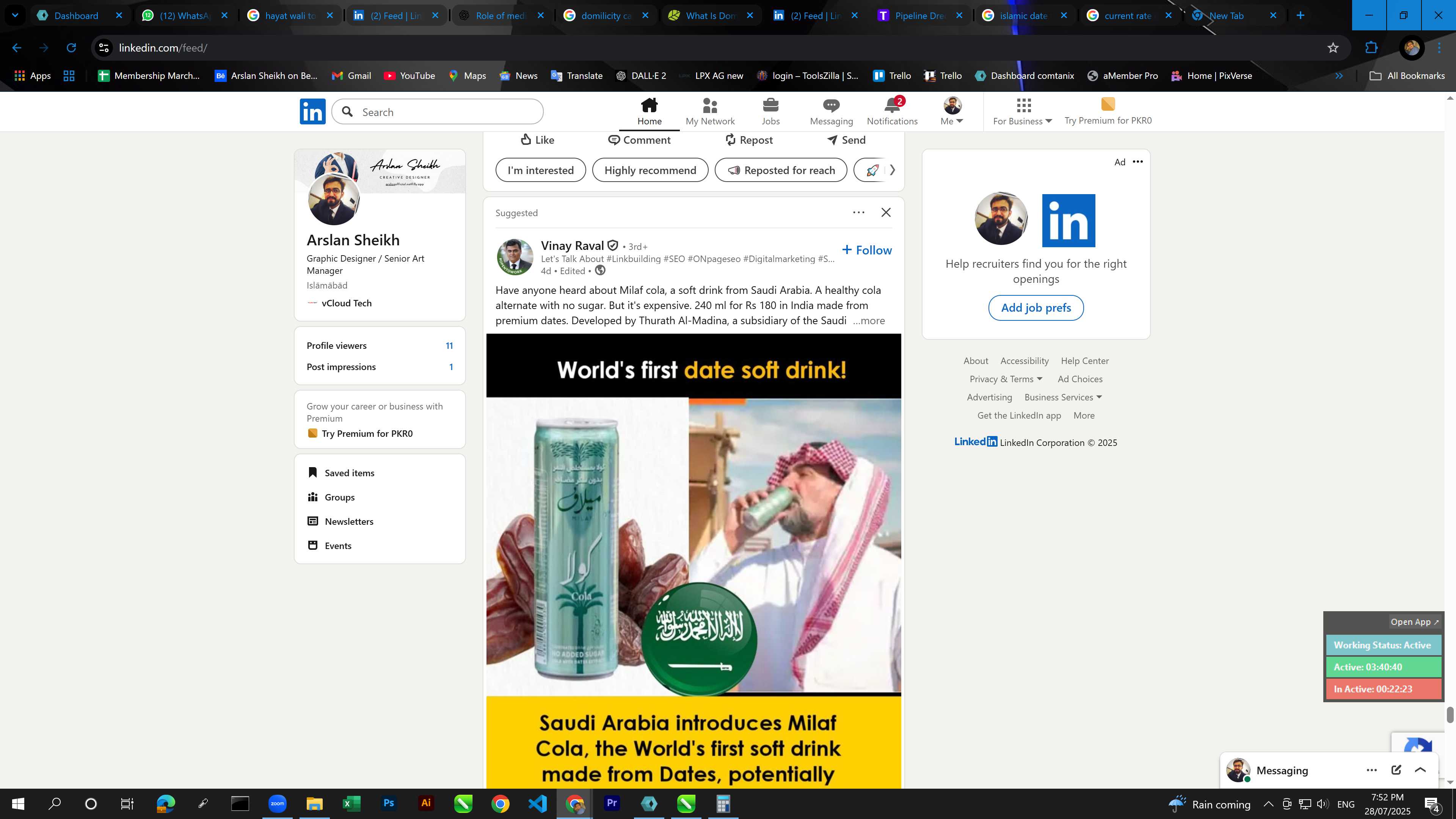Open Chrome extensions puzzle icon
This screenshot has width=1456, height=819.
pos(1371,48)
